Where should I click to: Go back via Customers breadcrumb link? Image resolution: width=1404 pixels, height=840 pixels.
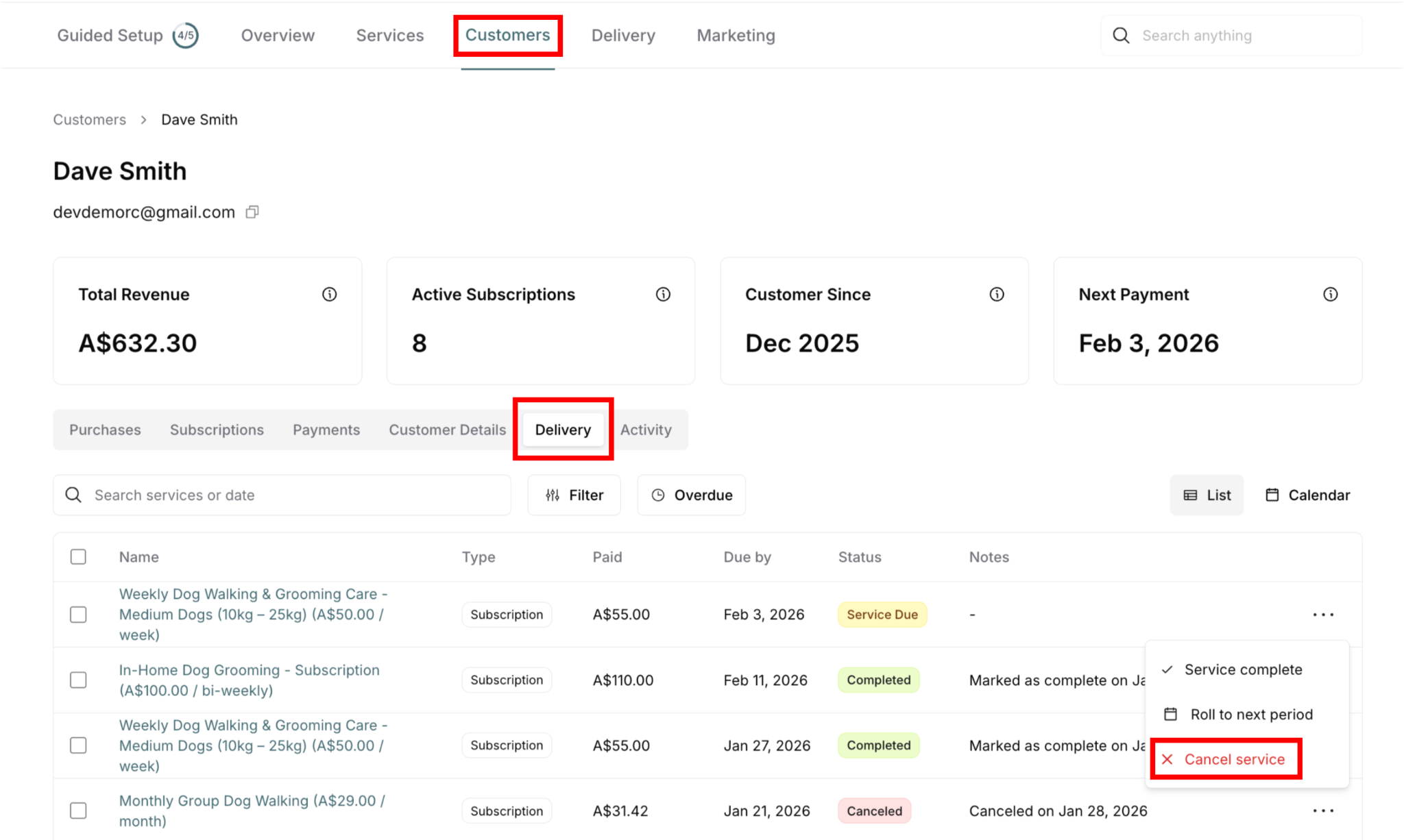tap(90, 120)
